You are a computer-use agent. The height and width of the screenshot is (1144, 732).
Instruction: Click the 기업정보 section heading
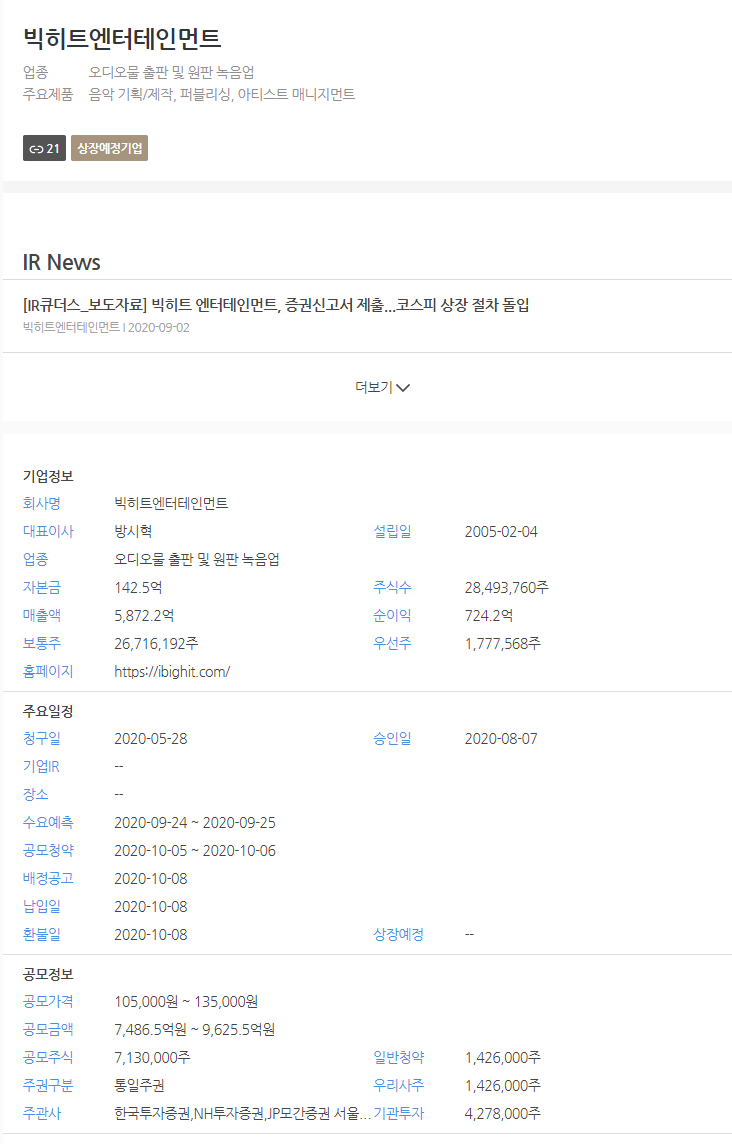pyautogui.click(x=48, y=476)
